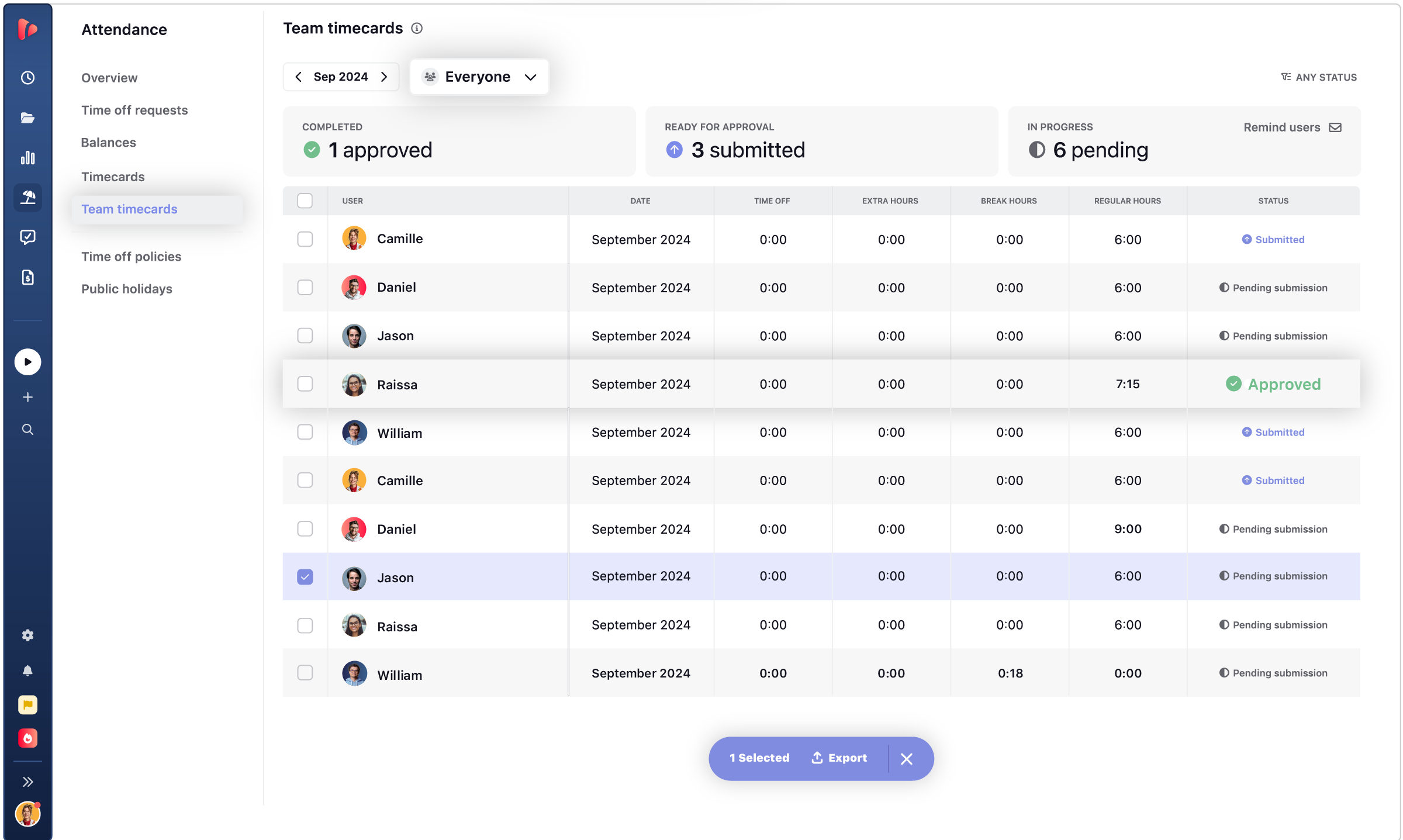This screenshot has height=840, width=1403.
Task: Open the approvals checkmark icon in sidebar
Action: [x=27, y=237]
